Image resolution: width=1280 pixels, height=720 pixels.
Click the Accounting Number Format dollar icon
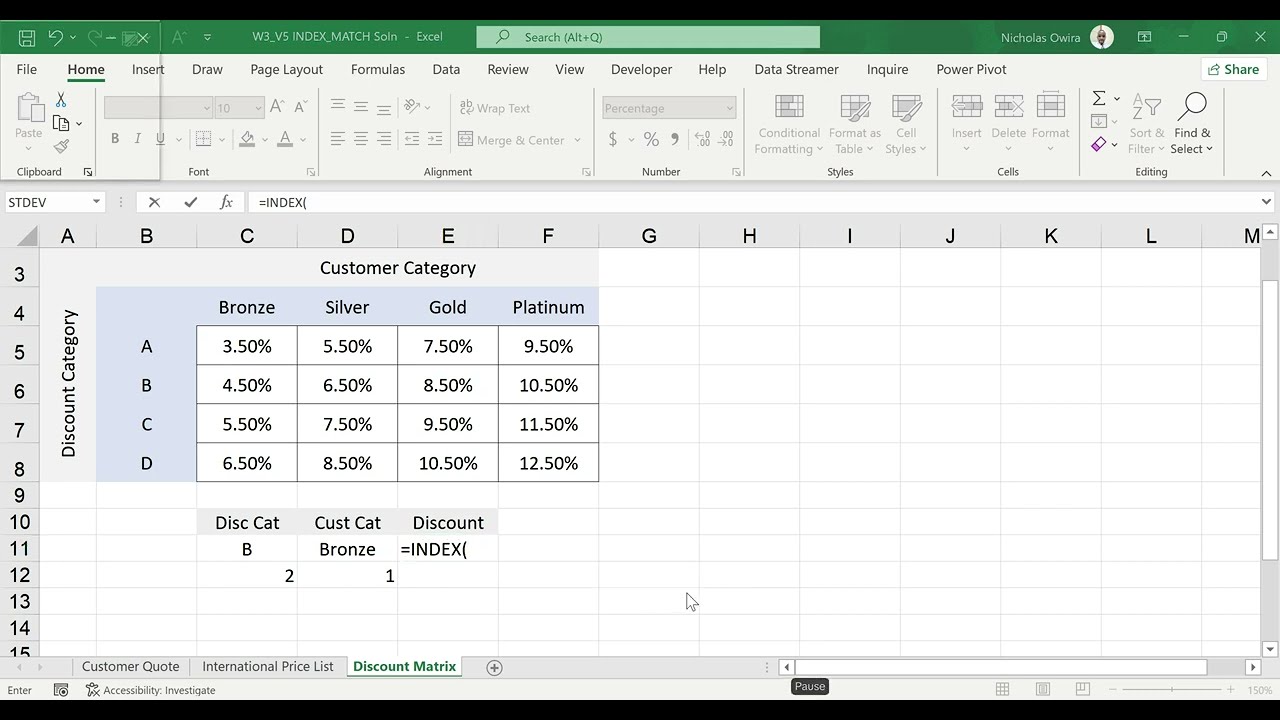[x=613, y=140]
